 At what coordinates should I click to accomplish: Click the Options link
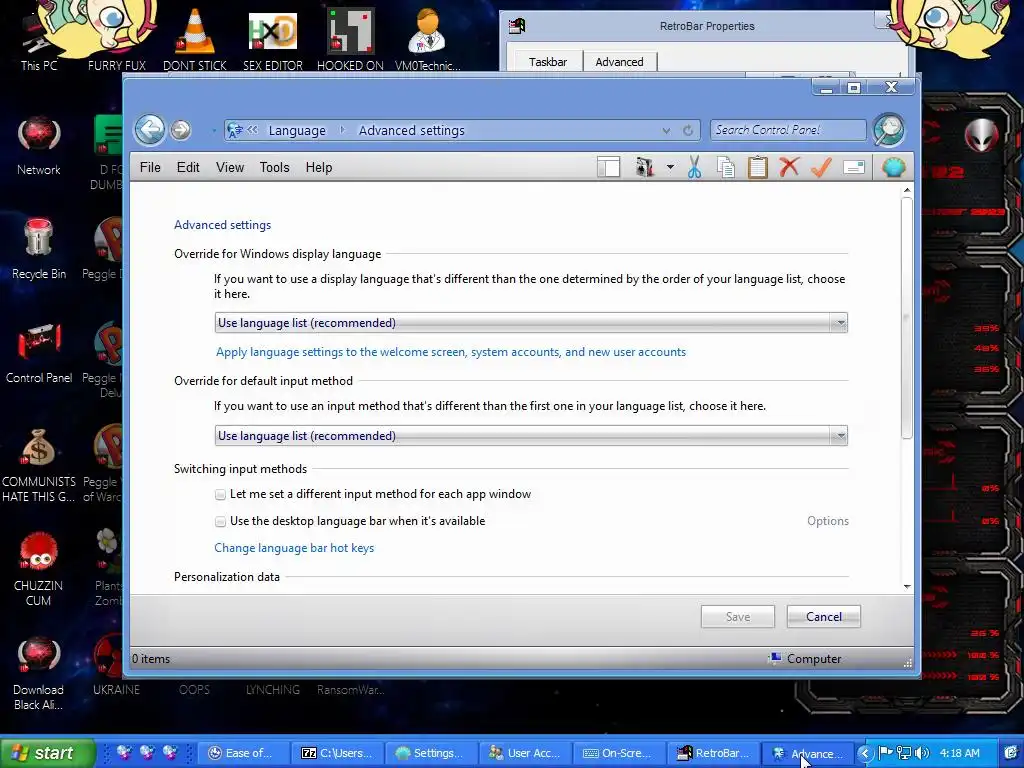coord(827,521)
